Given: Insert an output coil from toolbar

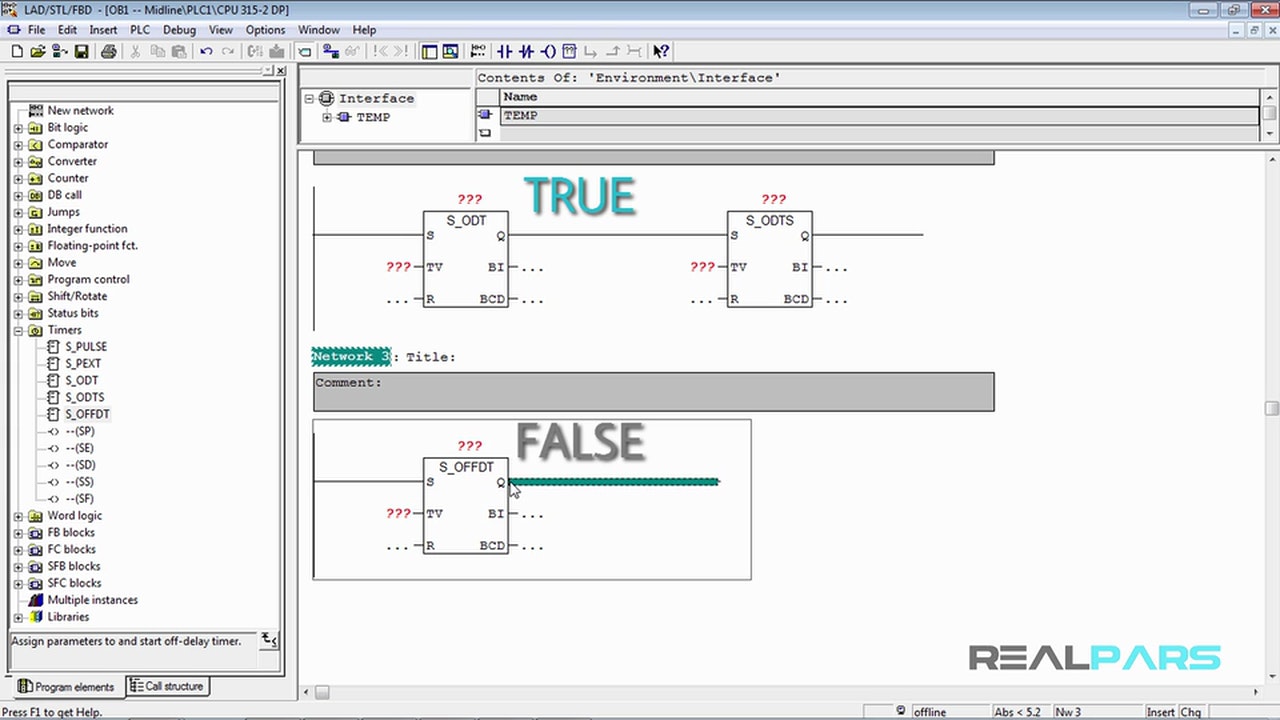Looking at the screenshot, I should coord(548,51).
